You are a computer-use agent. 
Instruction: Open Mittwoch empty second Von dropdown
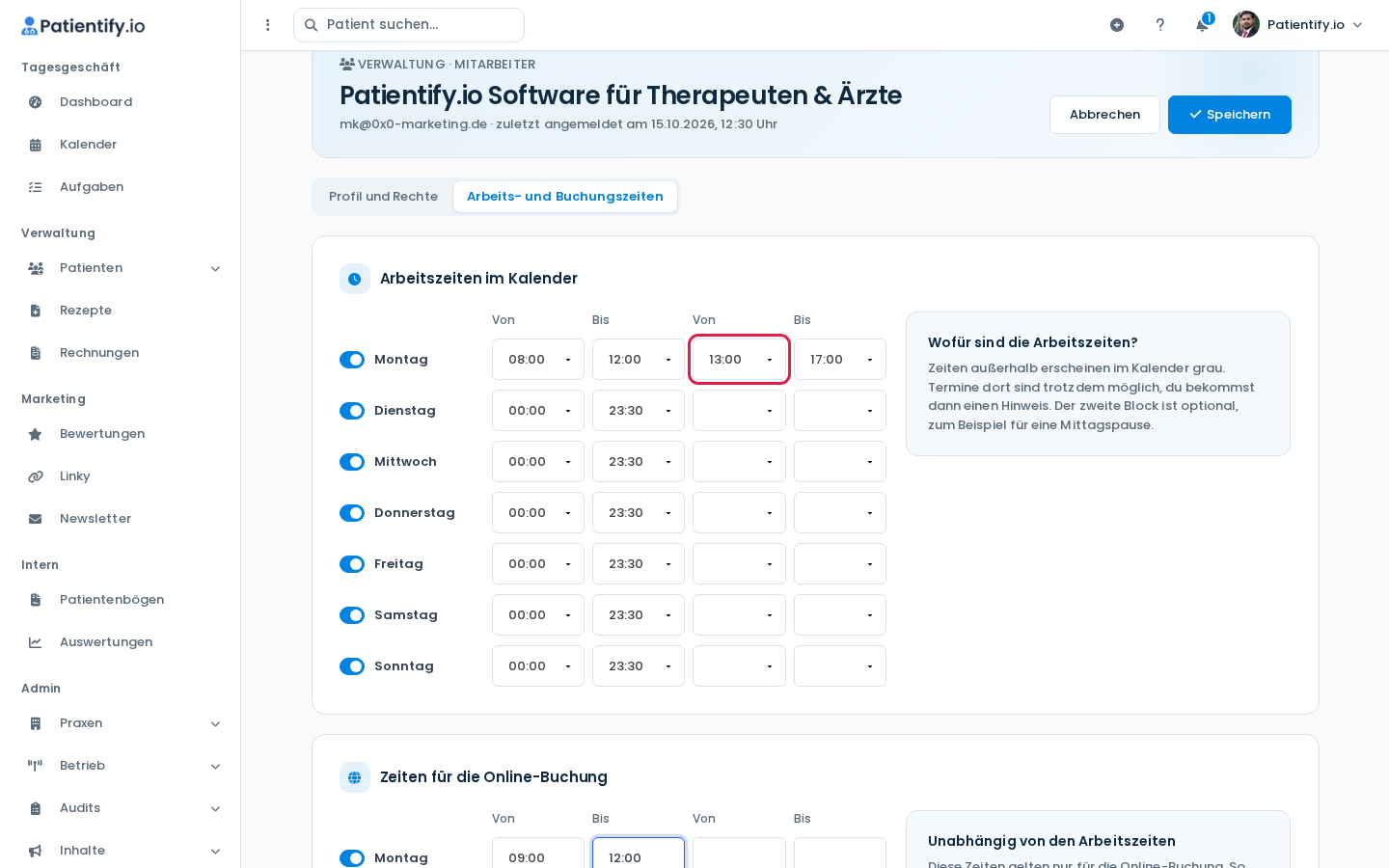pos(739,462)
